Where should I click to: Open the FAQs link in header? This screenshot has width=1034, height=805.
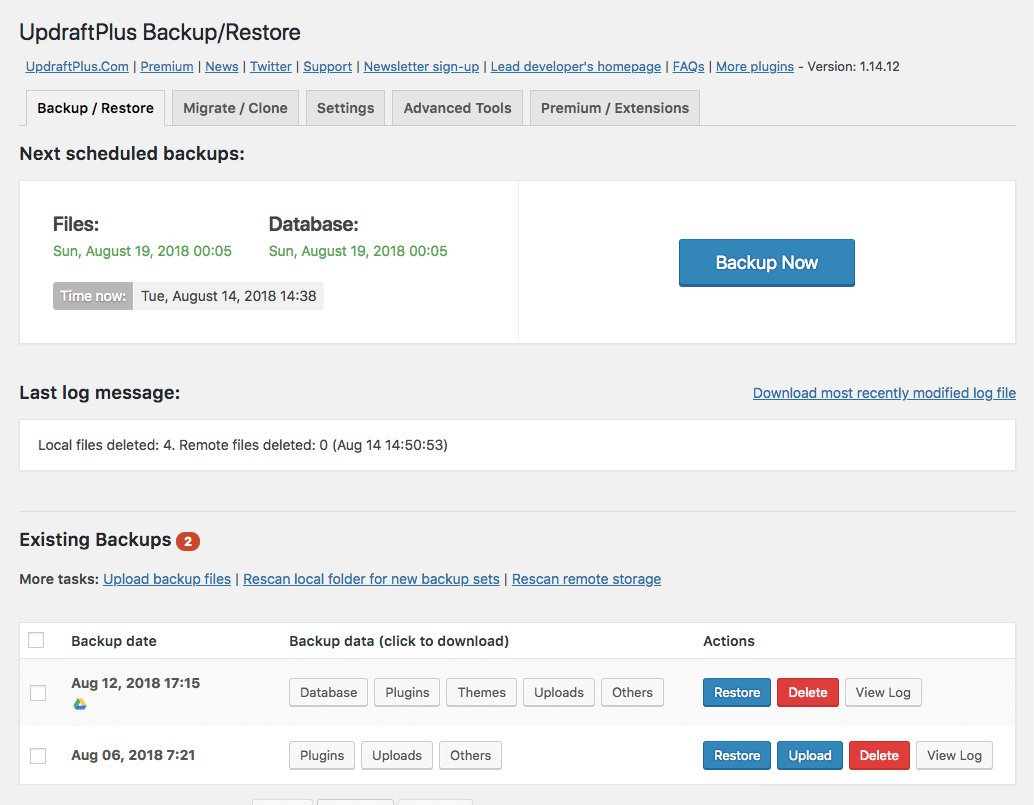688,66
